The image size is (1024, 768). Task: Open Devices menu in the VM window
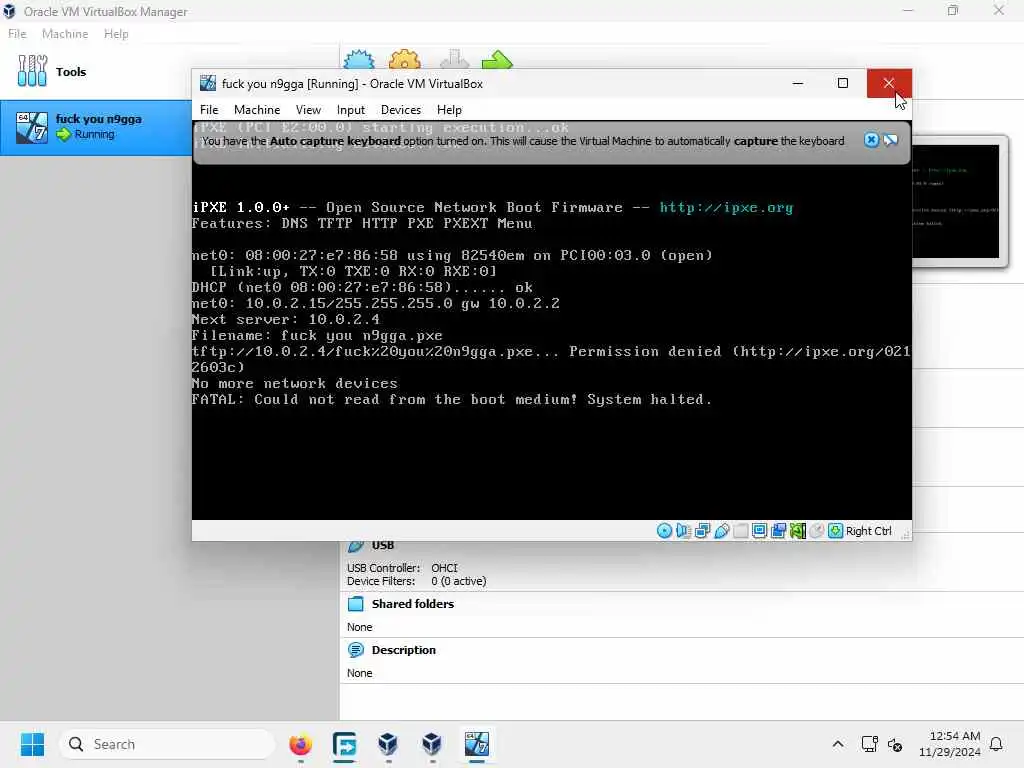[x=401, y=110]
